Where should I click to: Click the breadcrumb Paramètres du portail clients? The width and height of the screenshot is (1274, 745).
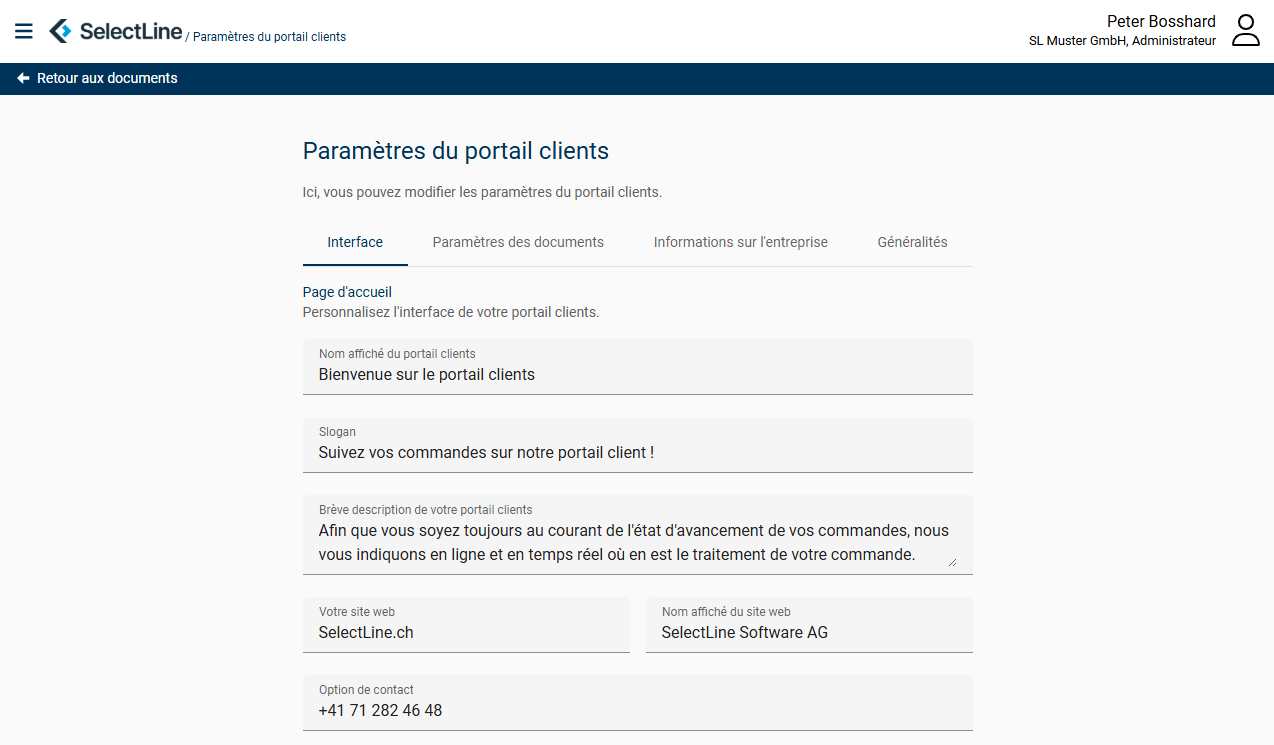pos(269,37)
